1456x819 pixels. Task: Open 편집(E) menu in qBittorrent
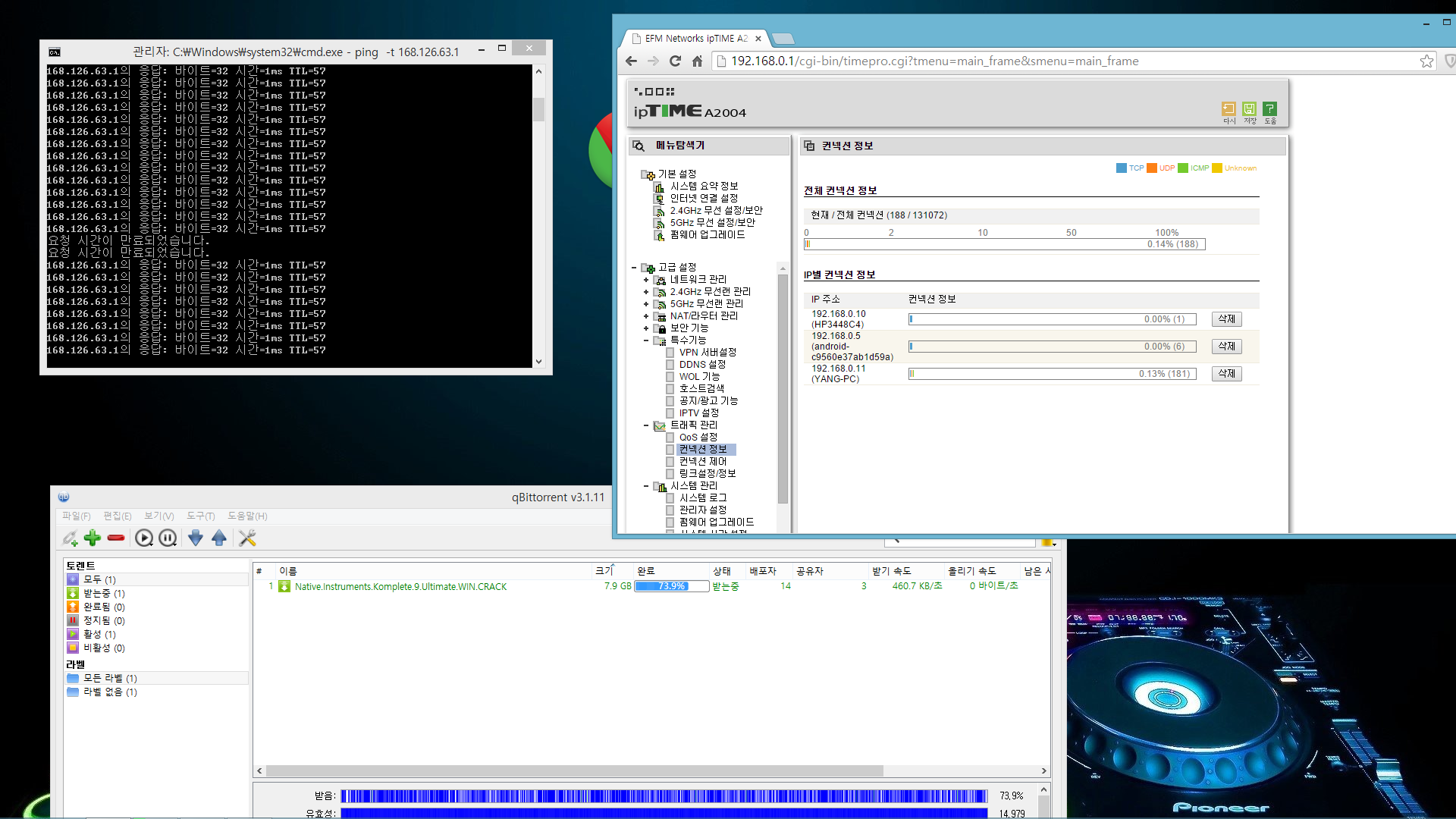[118, 516]
